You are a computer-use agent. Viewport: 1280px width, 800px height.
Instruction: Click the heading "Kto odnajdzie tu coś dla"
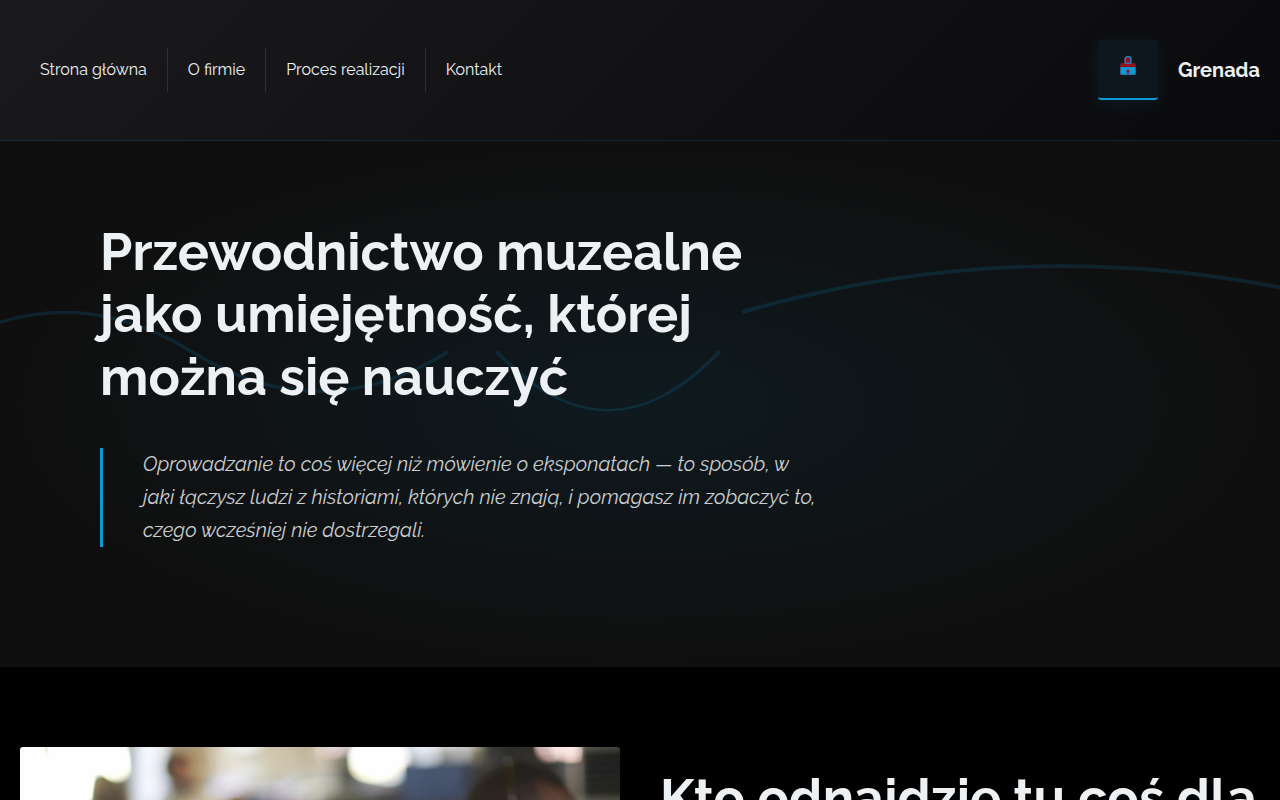tap(958, 786)
